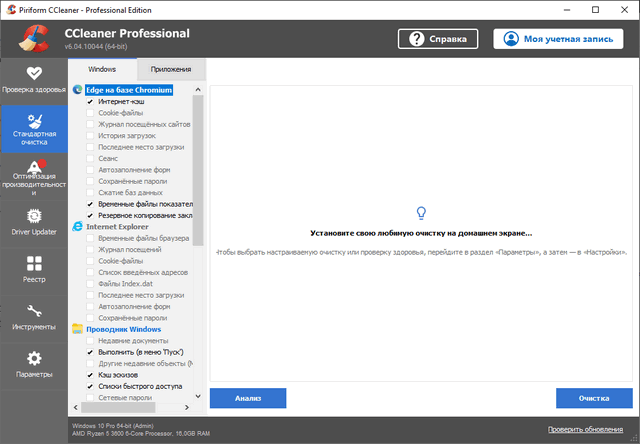Click the vertical scrollbar thumb of list
The width and height of the screenshot is (640, 444).
(198, 170)
